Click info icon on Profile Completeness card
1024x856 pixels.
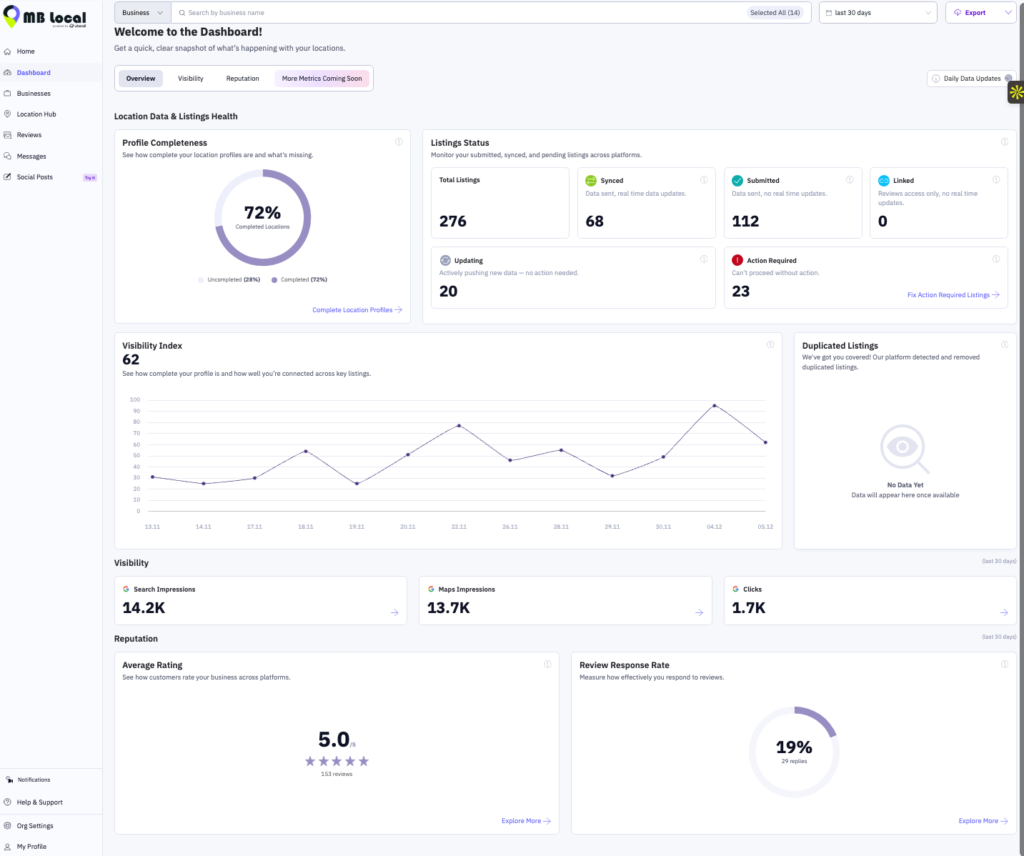(x=399, y=142)
